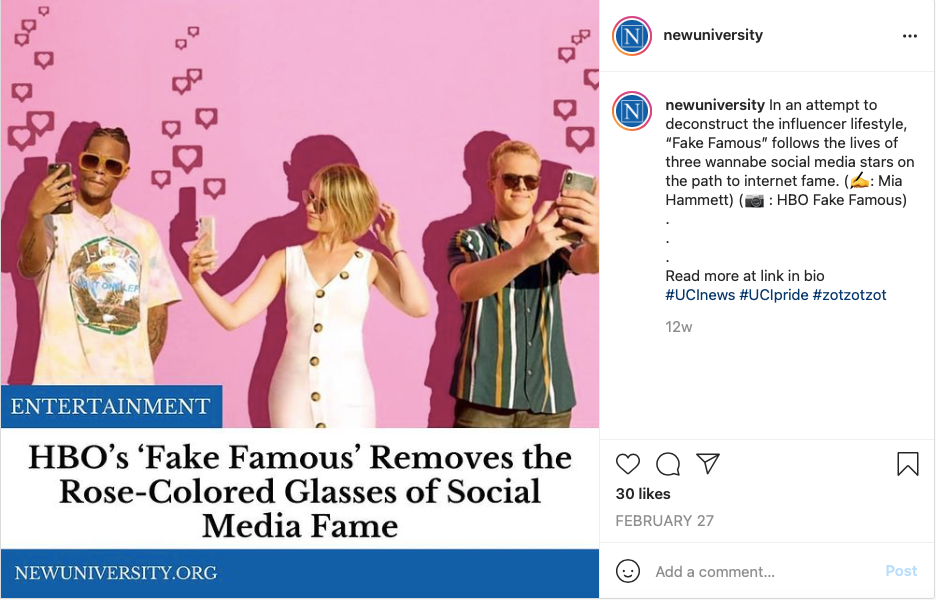This screenshot has height=600, width=936.
Task: Like the post with the heart icon
Action: coord(628,464)
